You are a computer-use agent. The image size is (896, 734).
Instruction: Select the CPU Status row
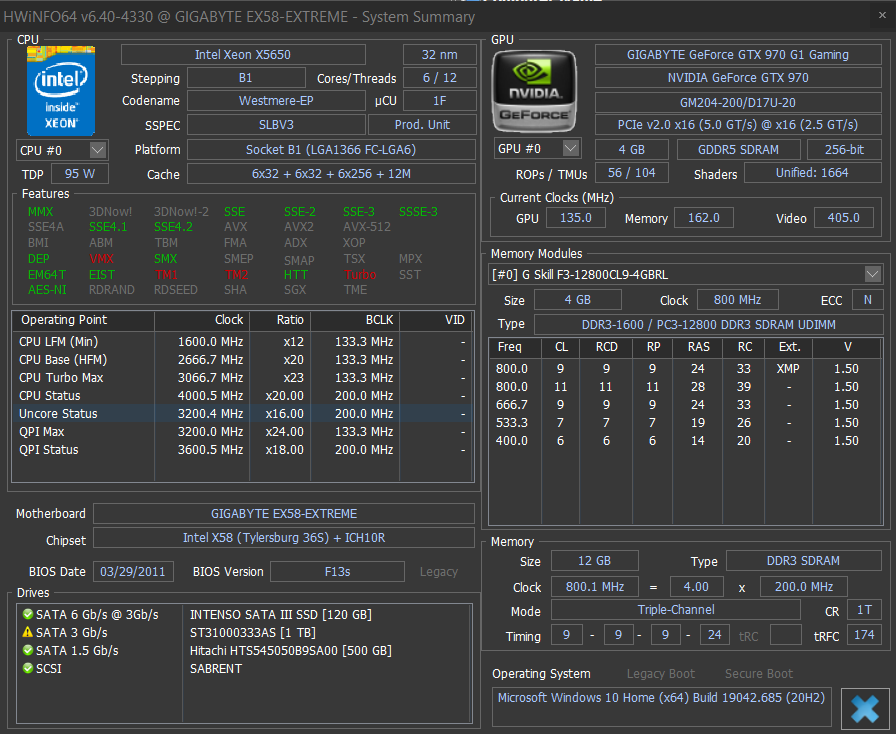tap(242, 396)
